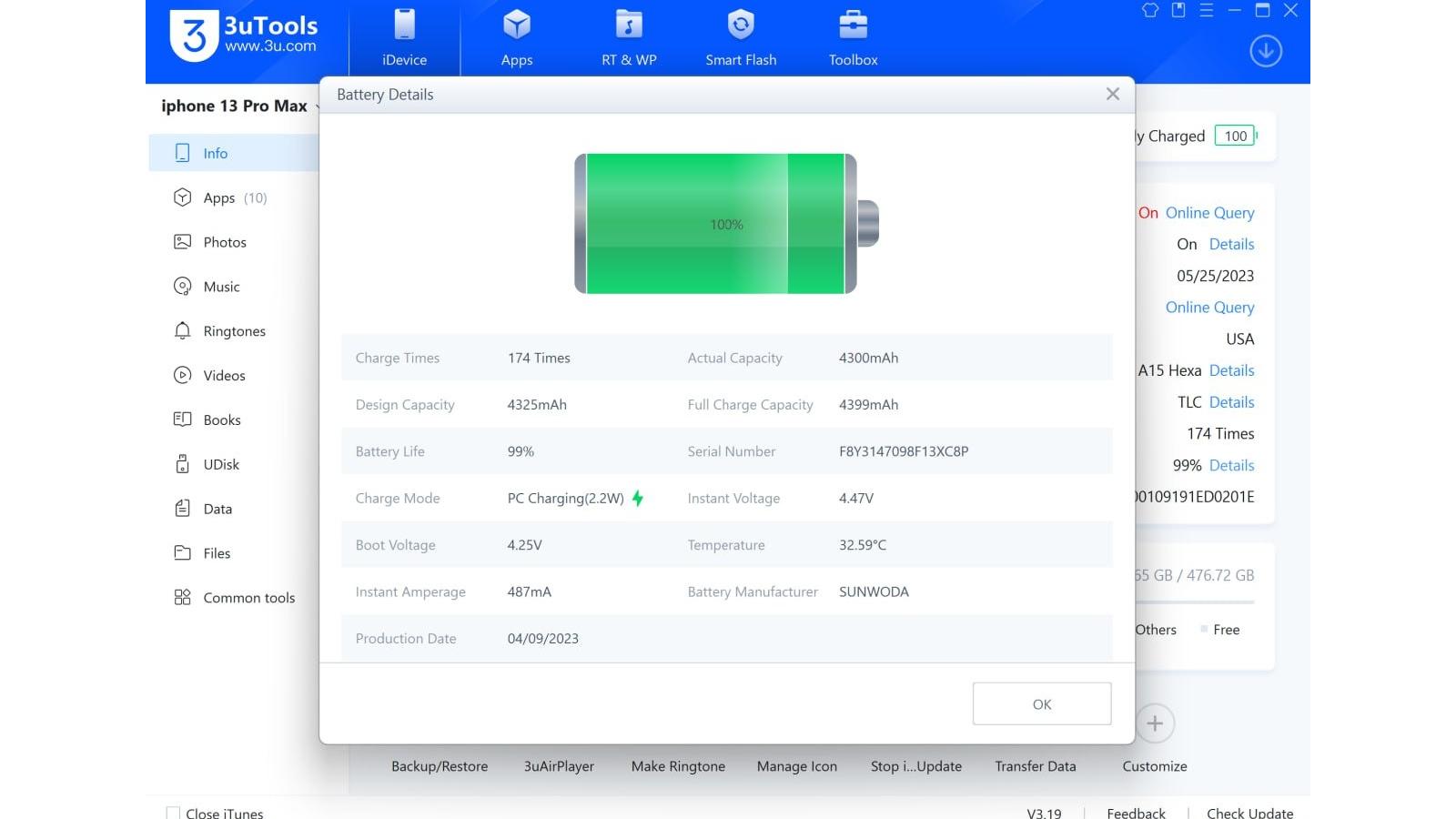Click the Ringtones bell icon

click(182, 330)
